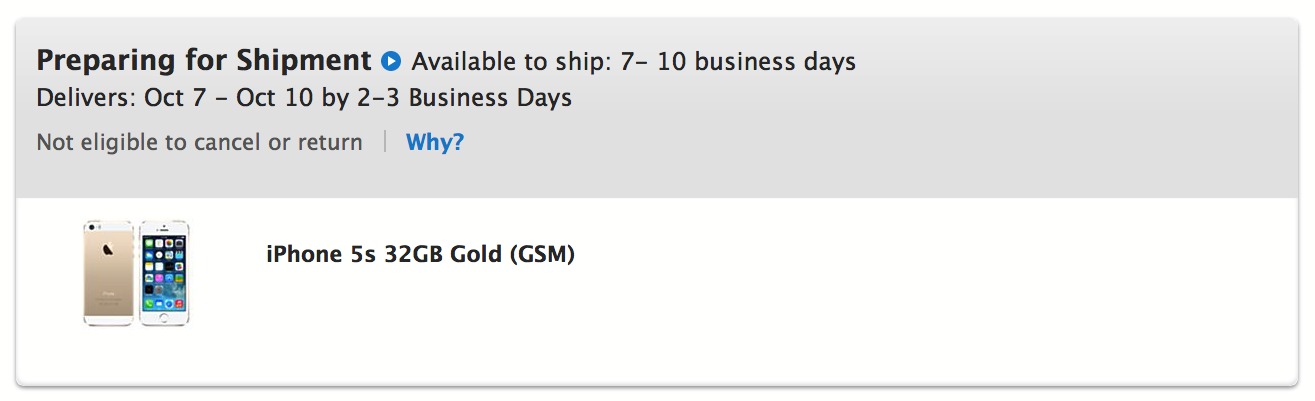The width and height of the screenshot is (1315, 401).
Task: Click the app icon grid on the iPhone screen
Action: [x=165, y=266]
